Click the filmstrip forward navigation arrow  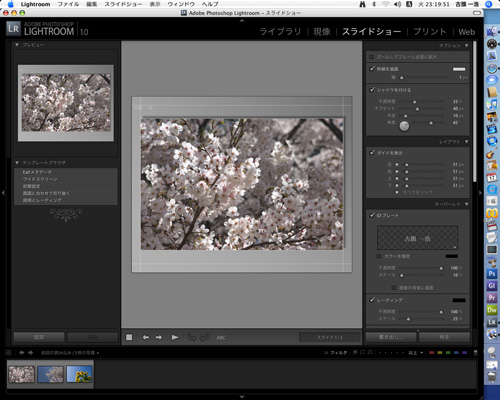click(x=30, y=352)
